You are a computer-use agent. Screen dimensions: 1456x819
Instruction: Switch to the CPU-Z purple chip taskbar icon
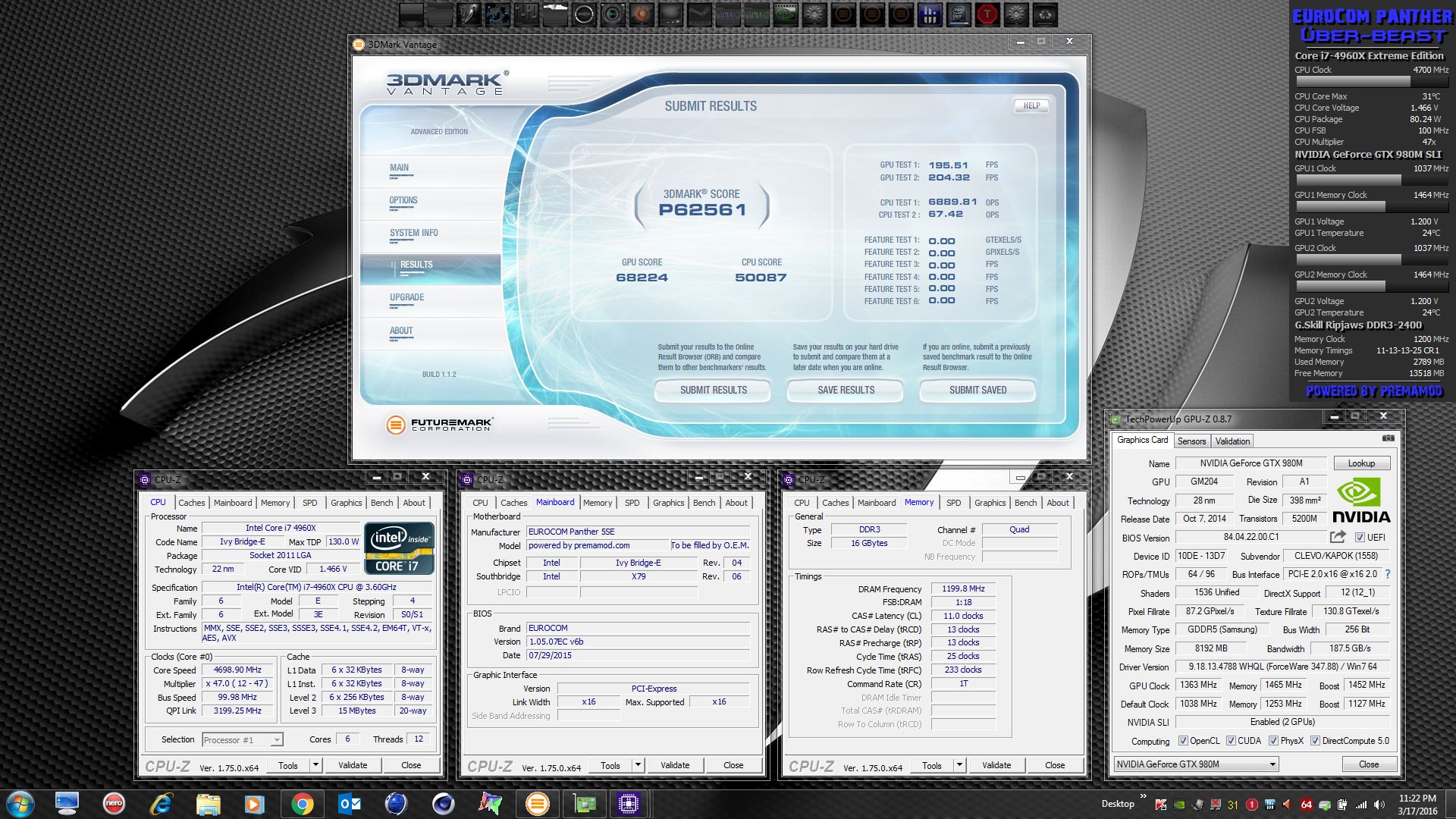click(629, 803)
